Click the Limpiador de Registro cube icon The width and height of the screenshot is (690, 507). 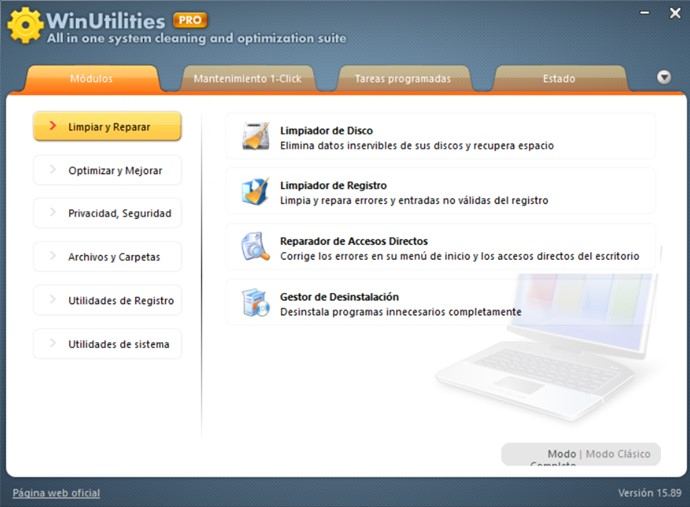[256, 192]
